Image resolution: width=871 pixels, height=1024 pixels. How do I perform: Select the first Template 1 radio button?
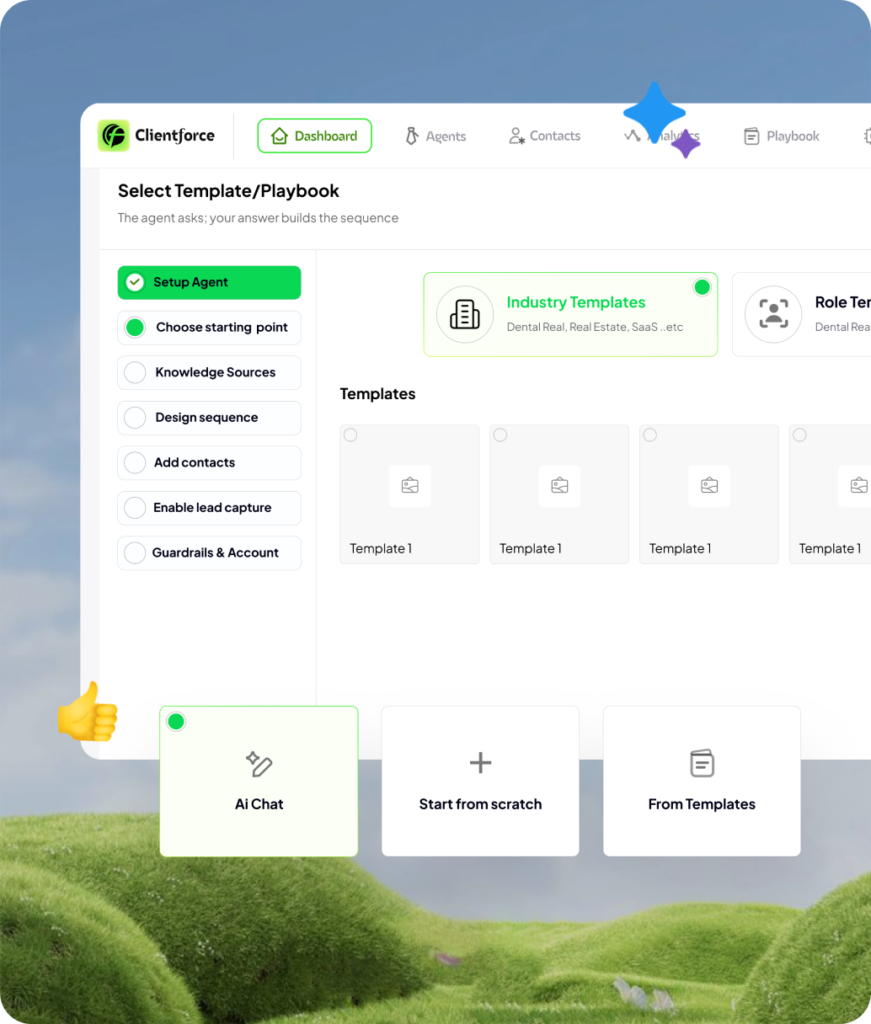coord(350,435)
